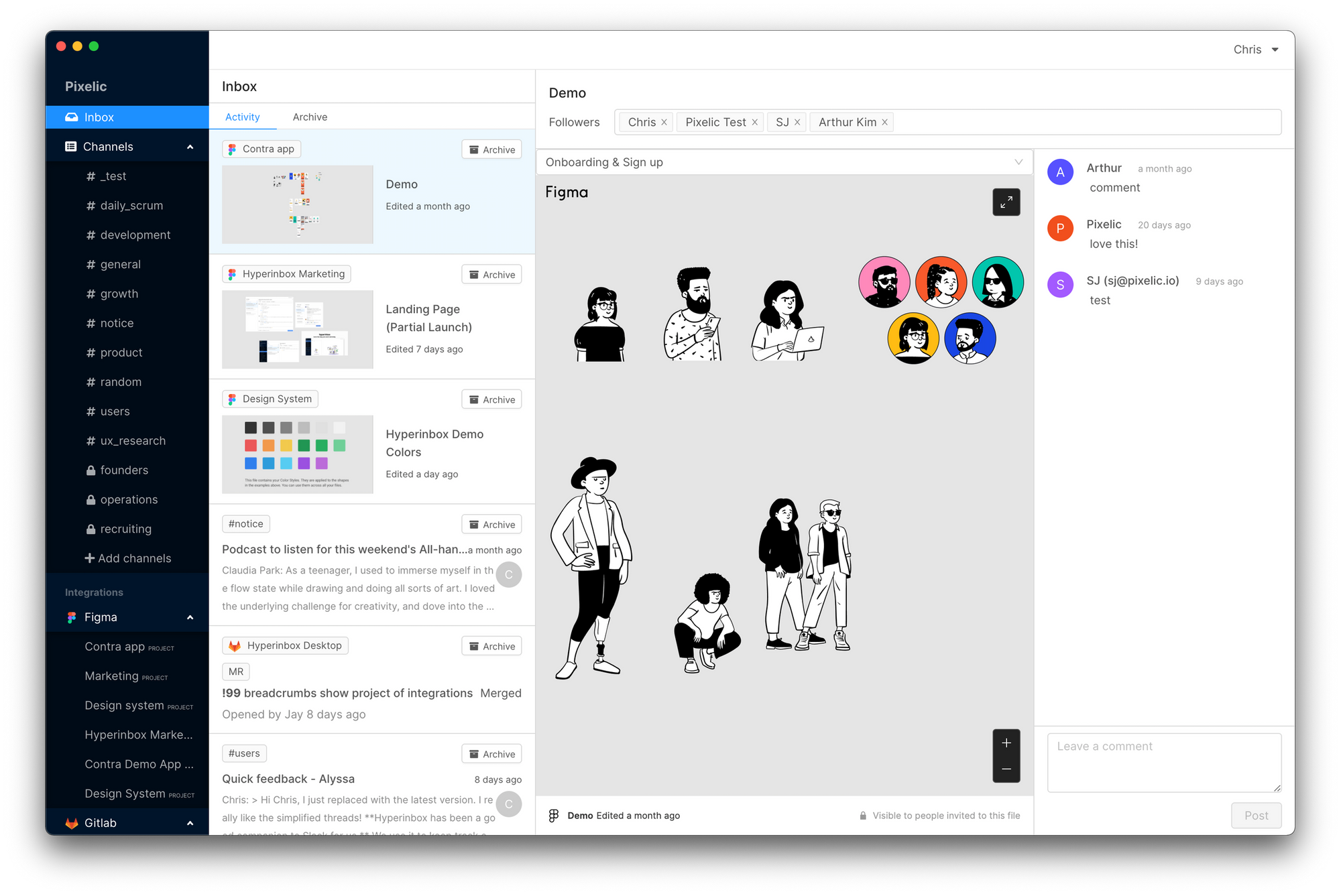This screenshot has height=896, width=1341.
Task: Zoom in on the Figma canvas
Action: (1006, 743)
